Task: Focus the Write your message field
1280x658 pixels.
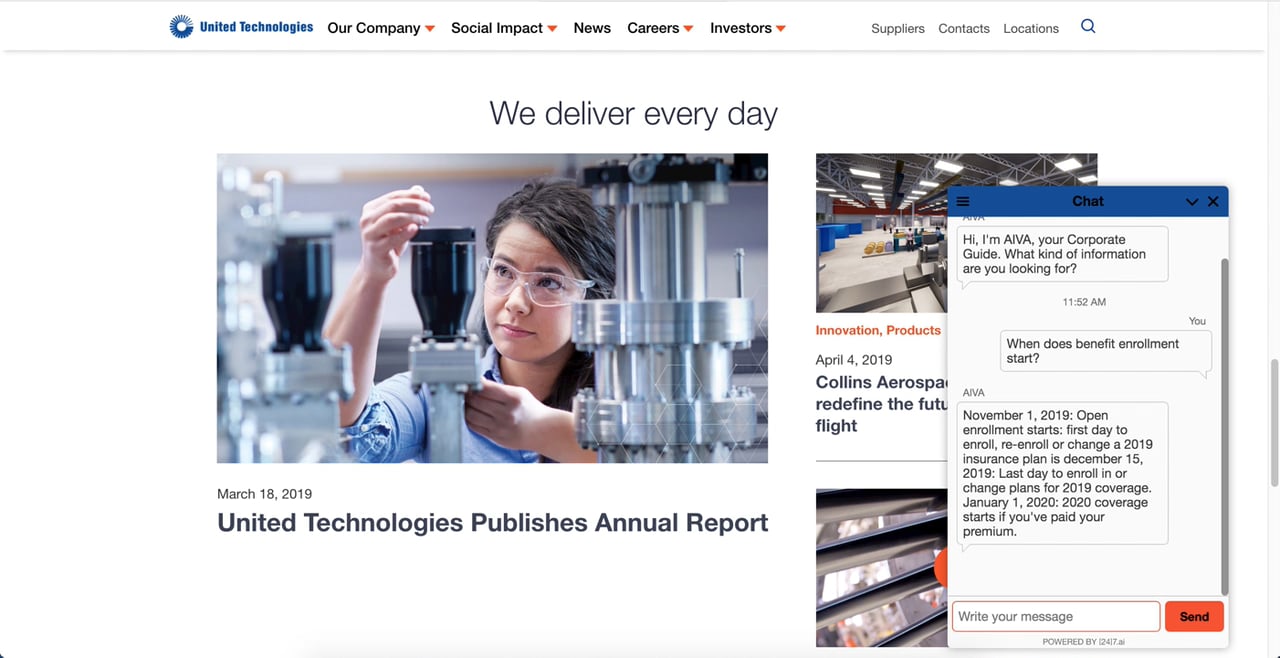Action: pyautogui.click(x=1056, y=616)
